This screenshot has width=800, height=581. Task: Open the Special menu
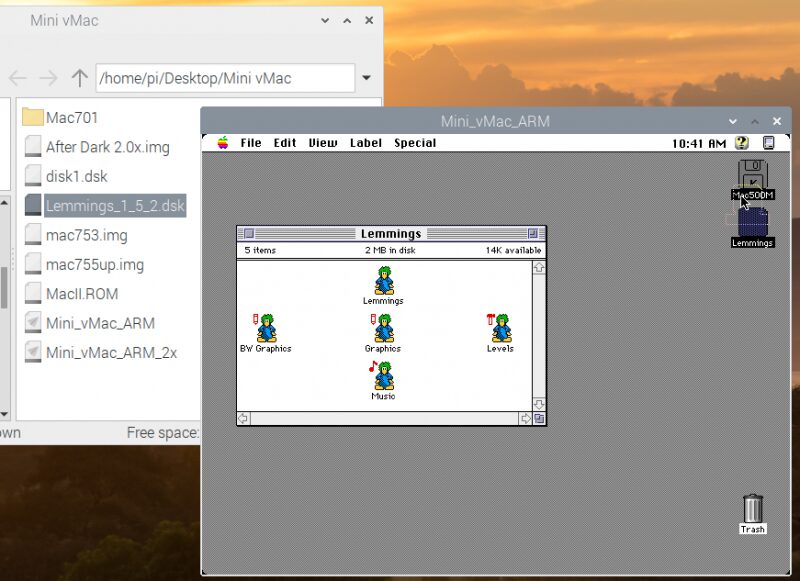[415, 143]
